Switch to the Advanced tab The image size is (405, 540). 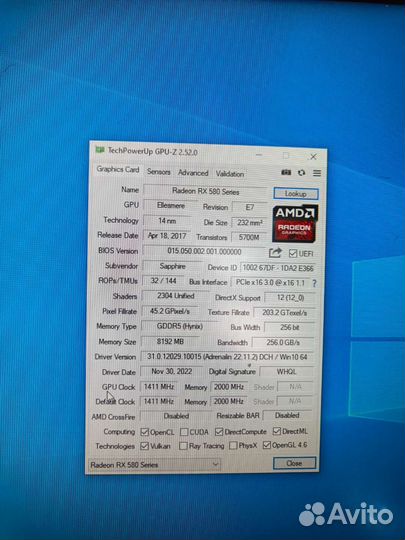pos(193,173)
